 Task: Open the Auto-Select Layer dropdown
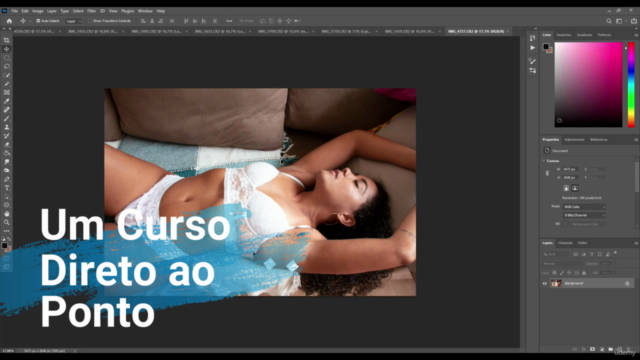pyautogui.click(x=73, y=21)
